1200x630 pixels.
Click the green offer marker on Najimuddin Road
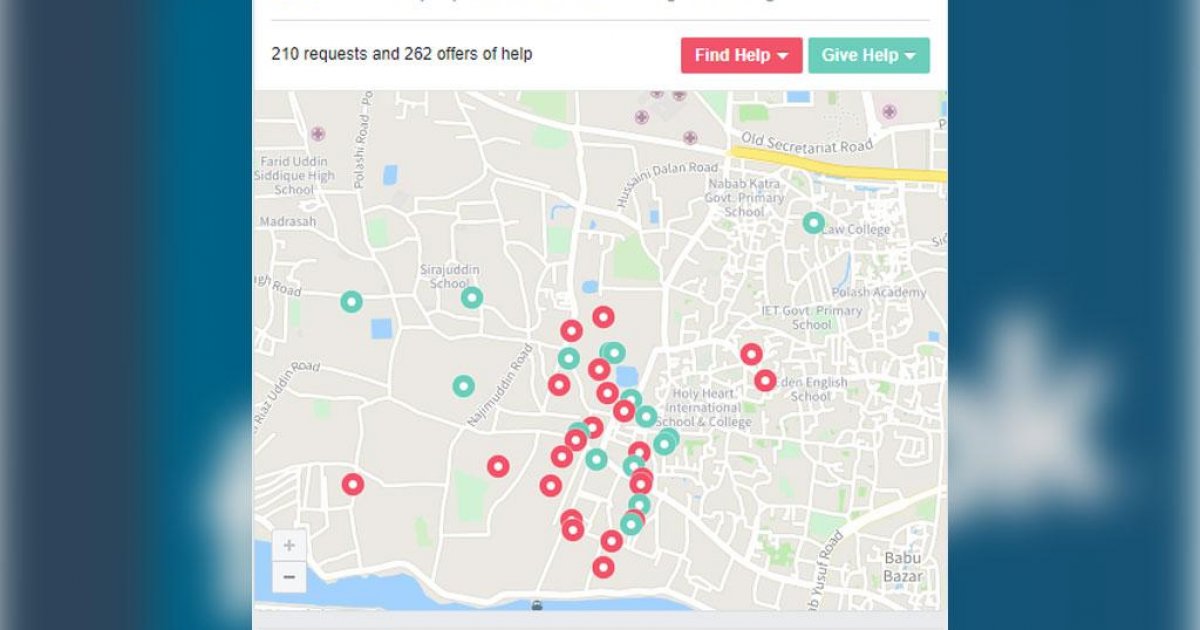pos(461,385)
